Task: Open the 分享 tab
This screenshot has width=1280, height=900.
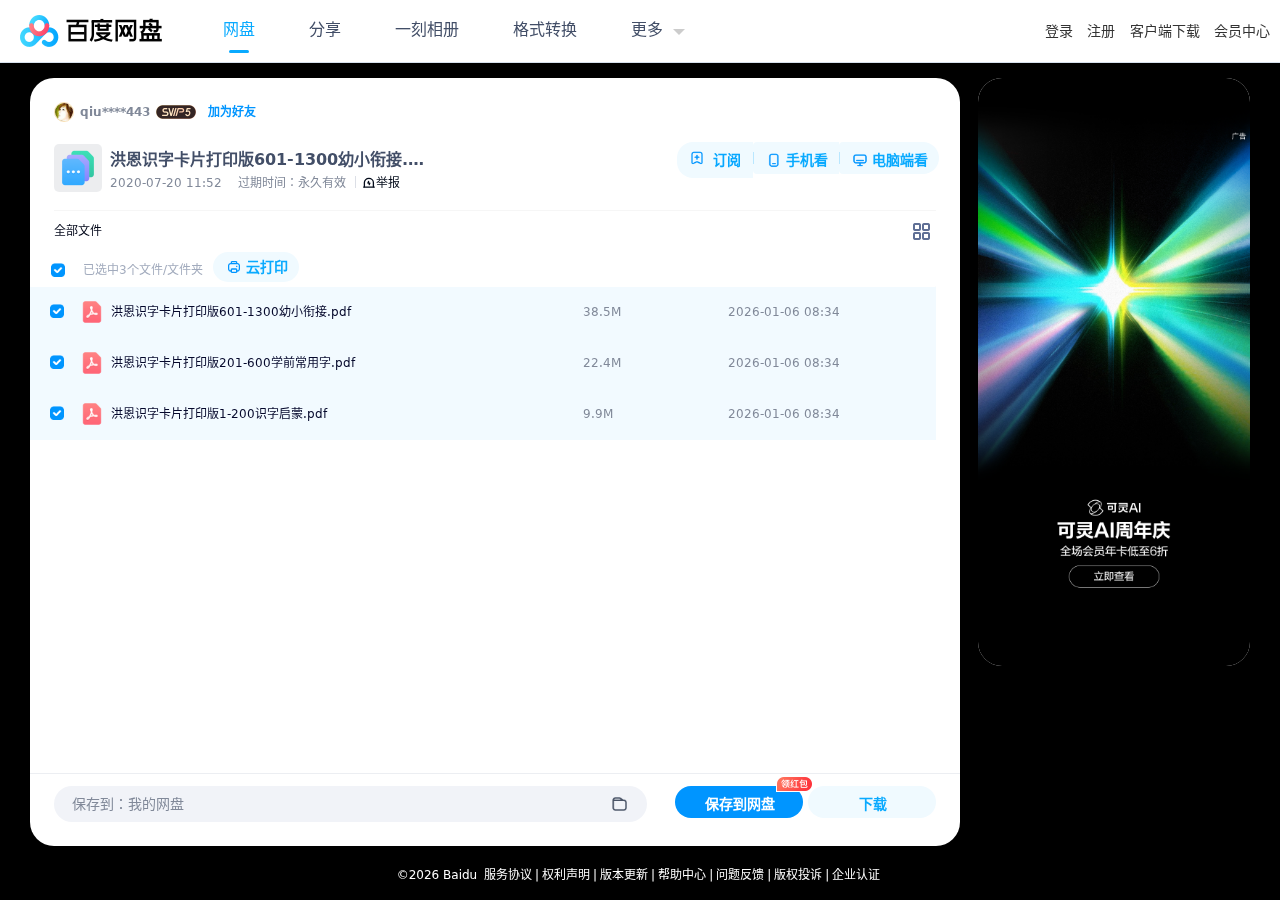Action: click(325, 30)
